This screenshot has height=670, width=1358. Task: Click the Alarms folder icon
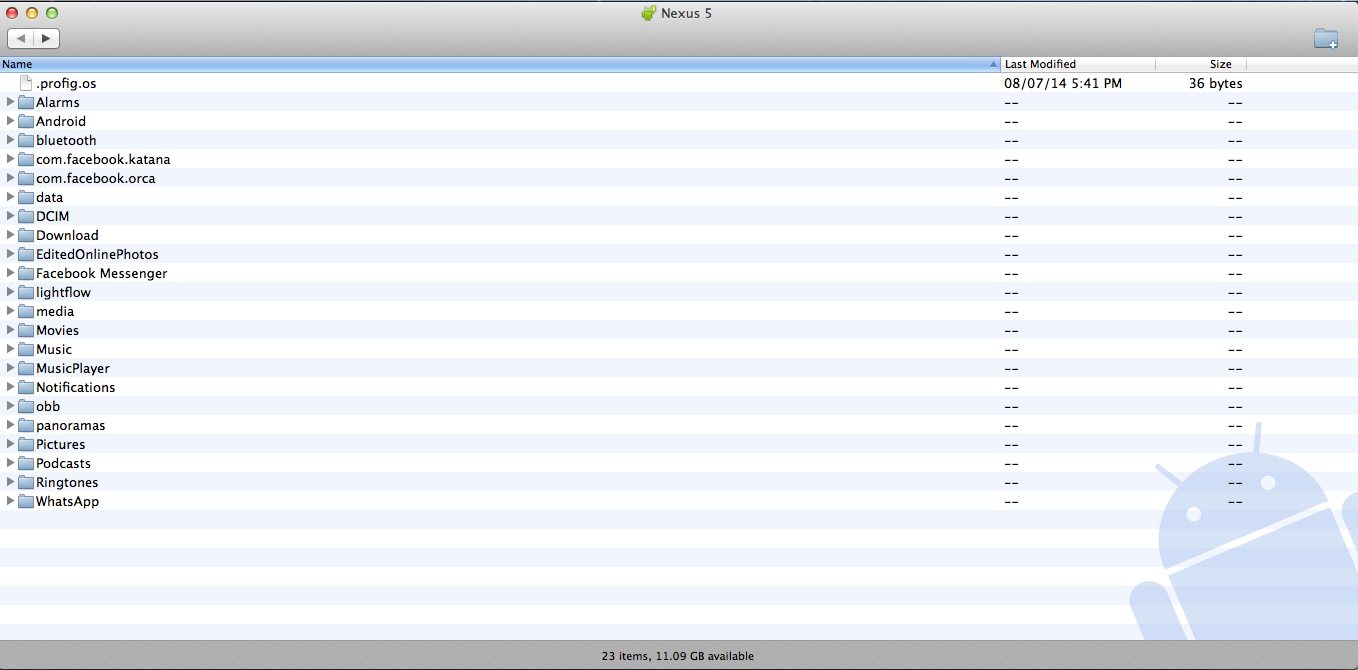26,102
